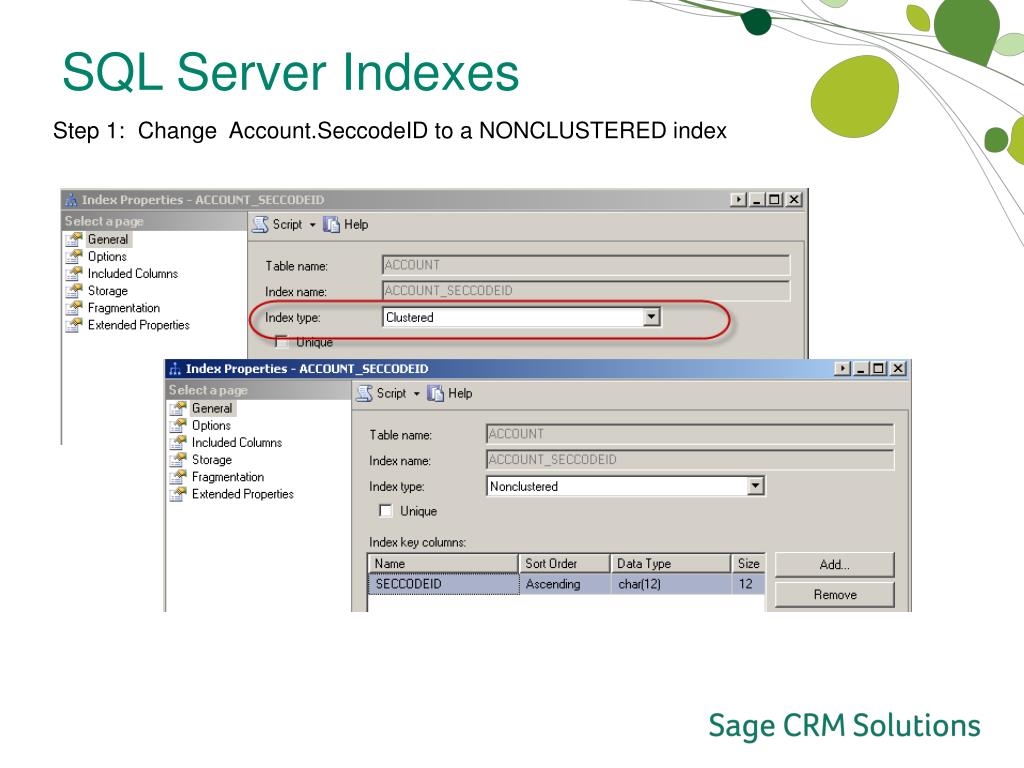Select Options page in front window
1024x768 pixels.
(x=211, y=425)
